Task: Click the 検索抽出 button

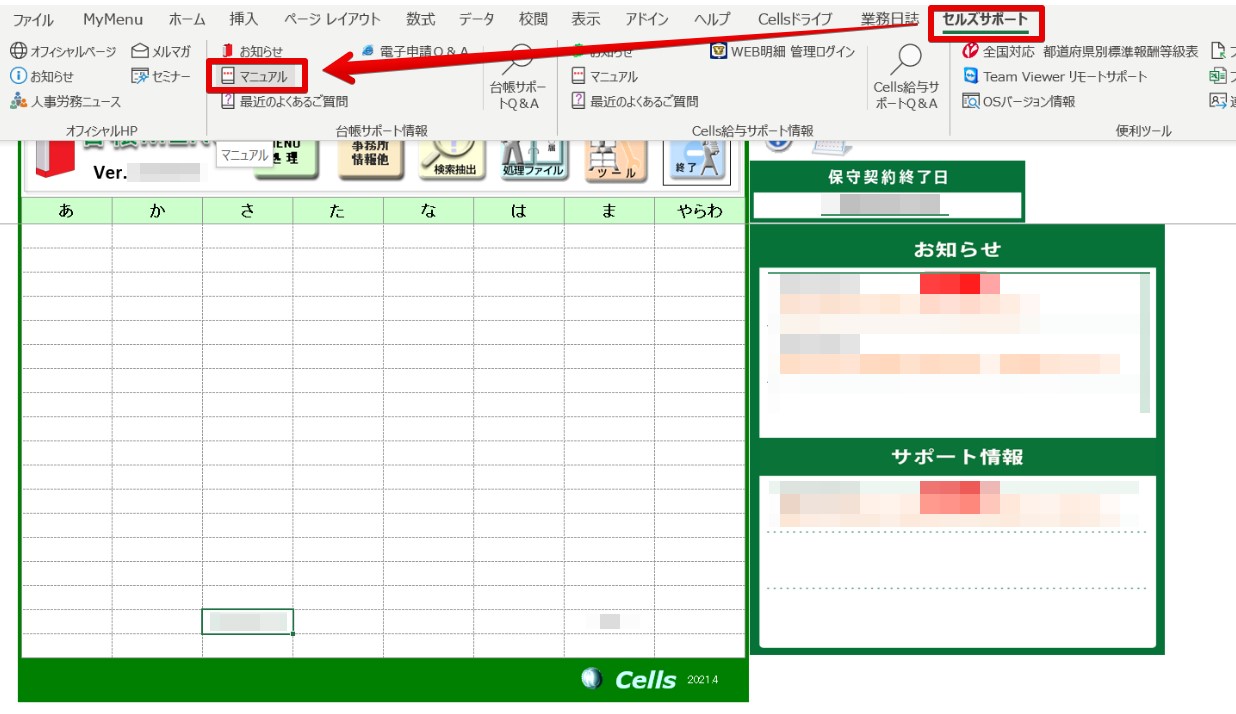Action: (x=452, y=158)
